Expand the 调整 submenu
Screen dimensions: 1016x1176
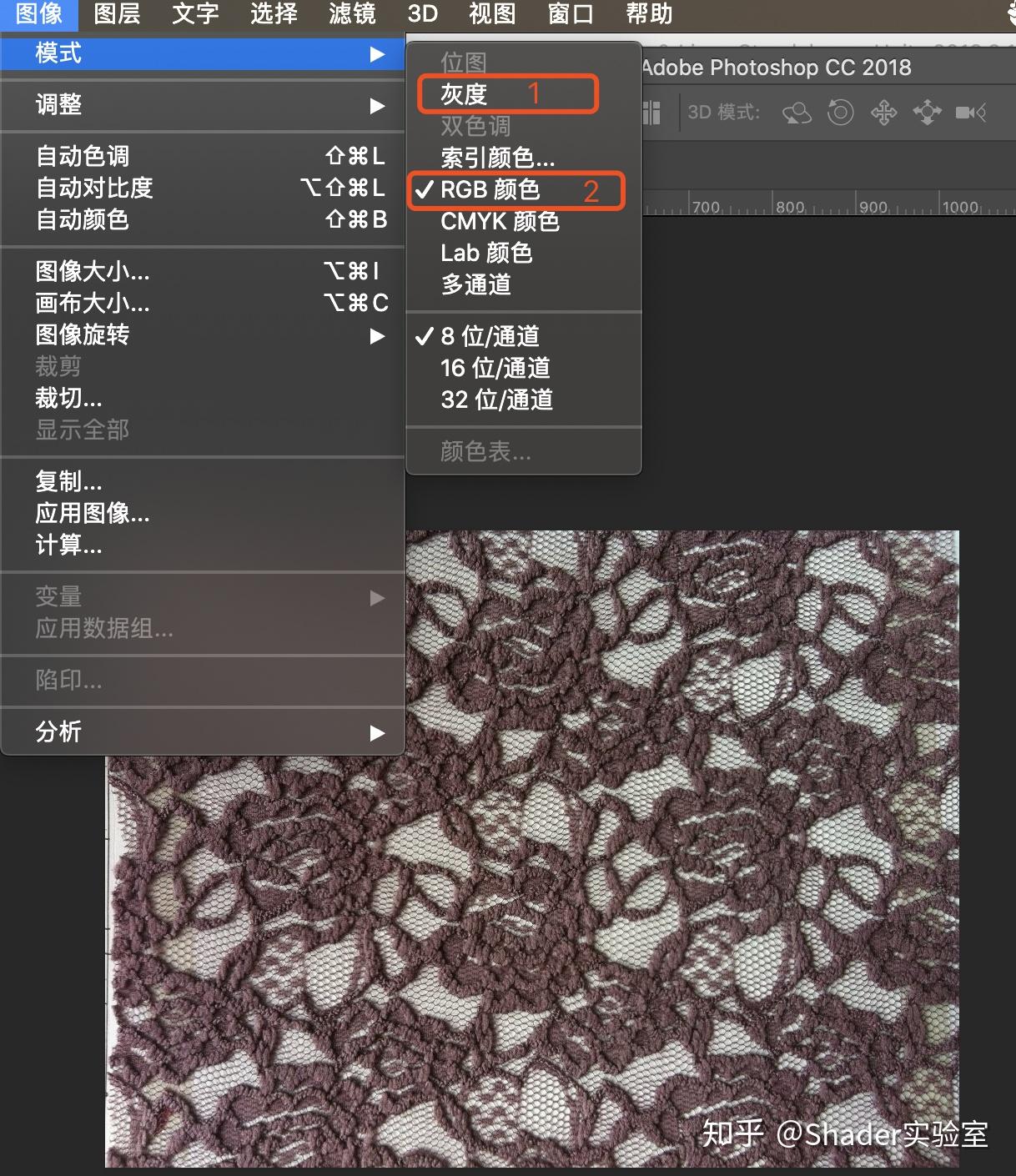(x=203, y=105)
